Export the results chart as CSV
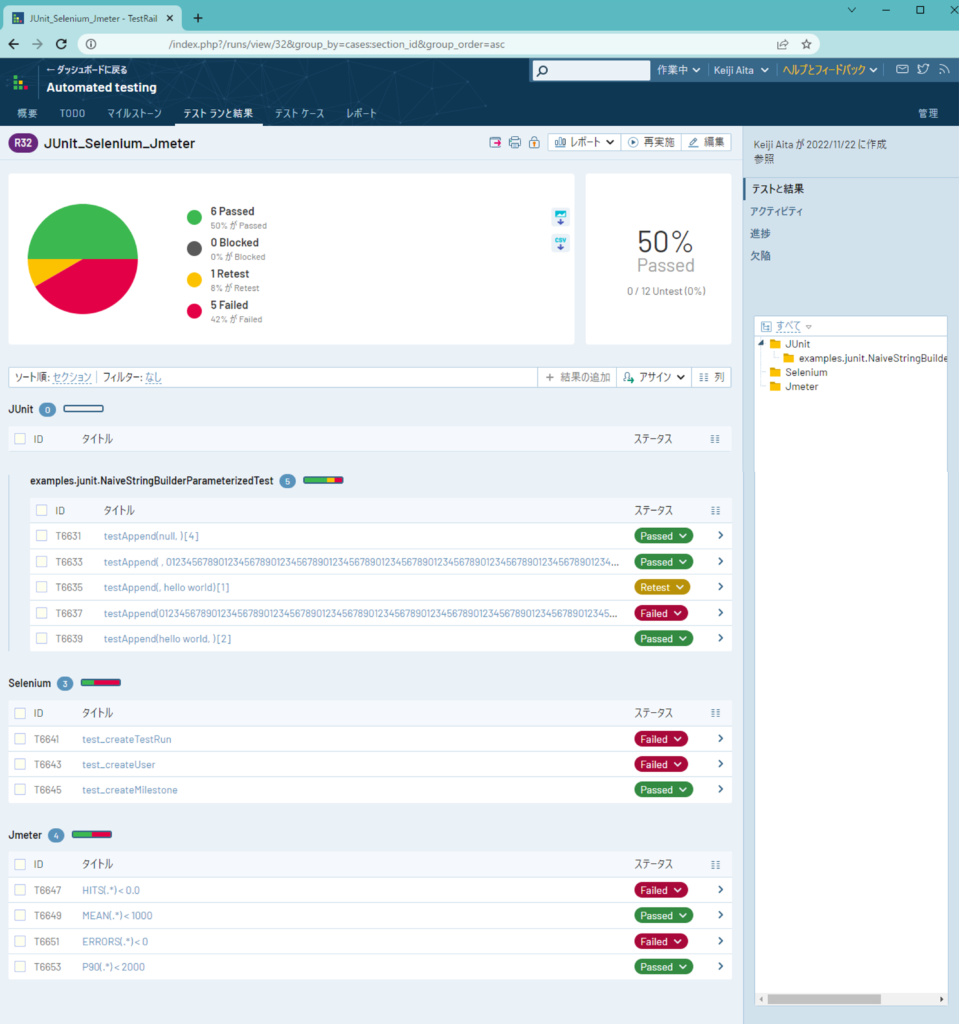959x1024 pixels. pyautogui.click(x=560, y=242)
